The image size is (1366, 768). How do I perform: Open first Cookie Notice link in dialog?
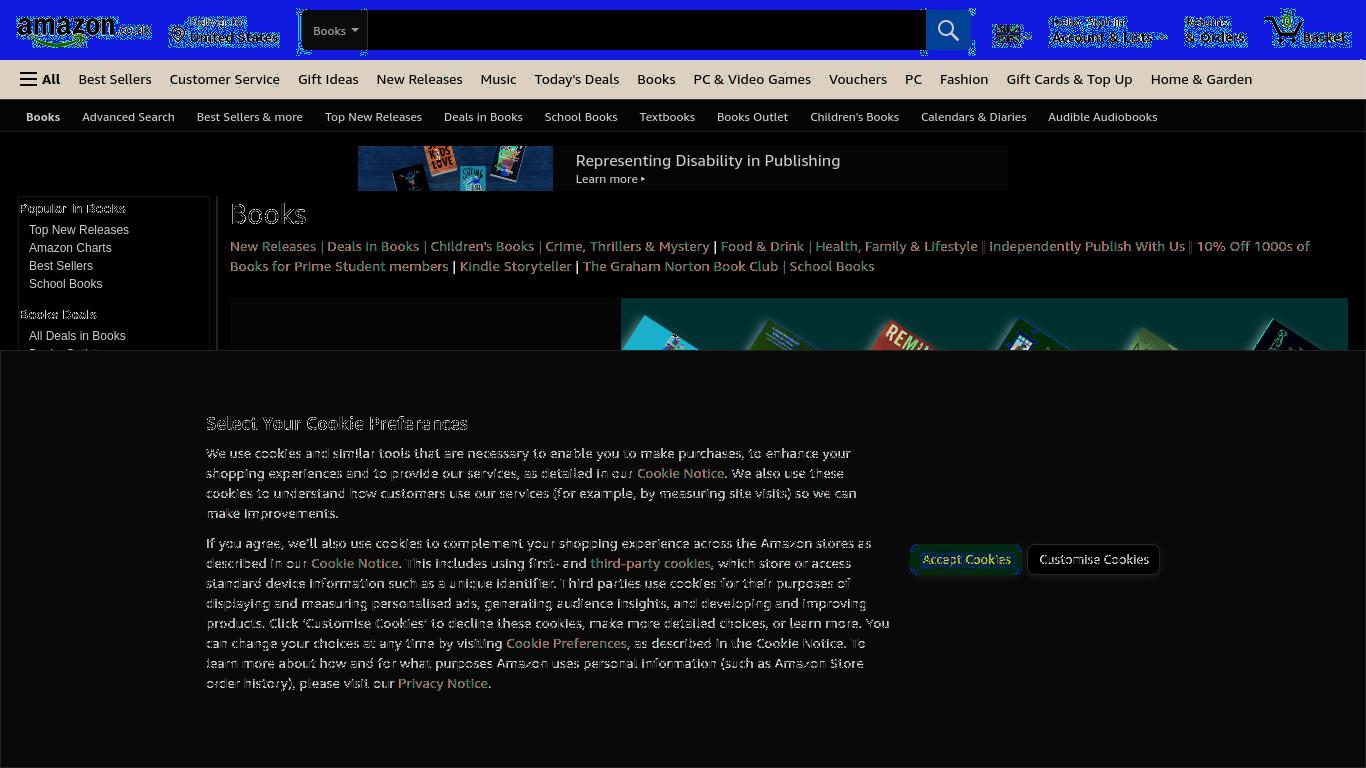point(680,473)
